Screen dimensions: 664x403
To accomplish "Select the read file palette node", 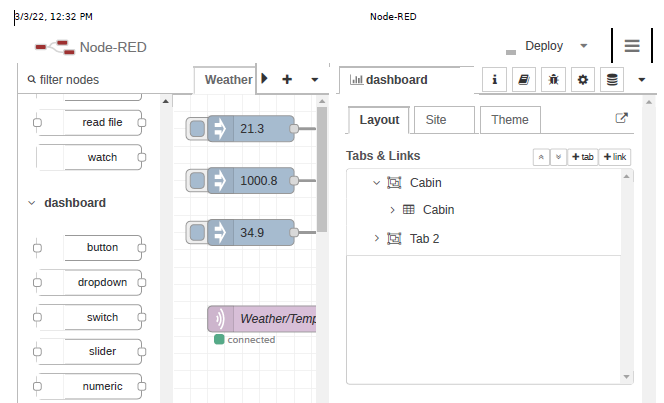I will [x=89, y=123].
